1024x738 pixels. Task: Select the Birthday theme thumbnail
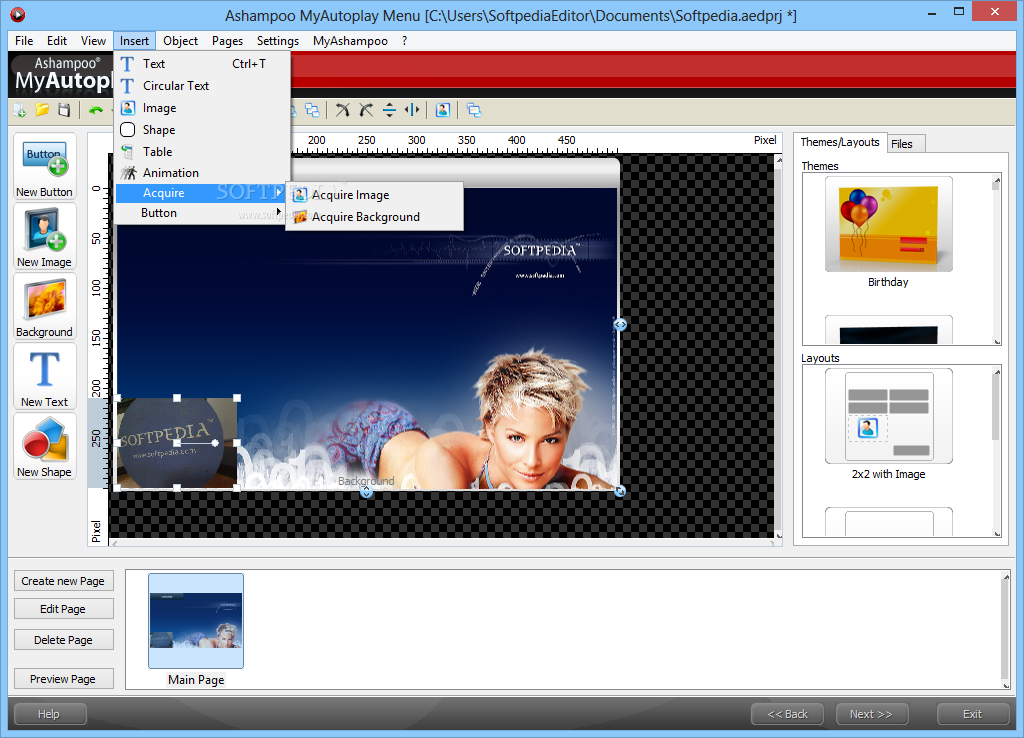pyautogui.click(x=888, y=224)
